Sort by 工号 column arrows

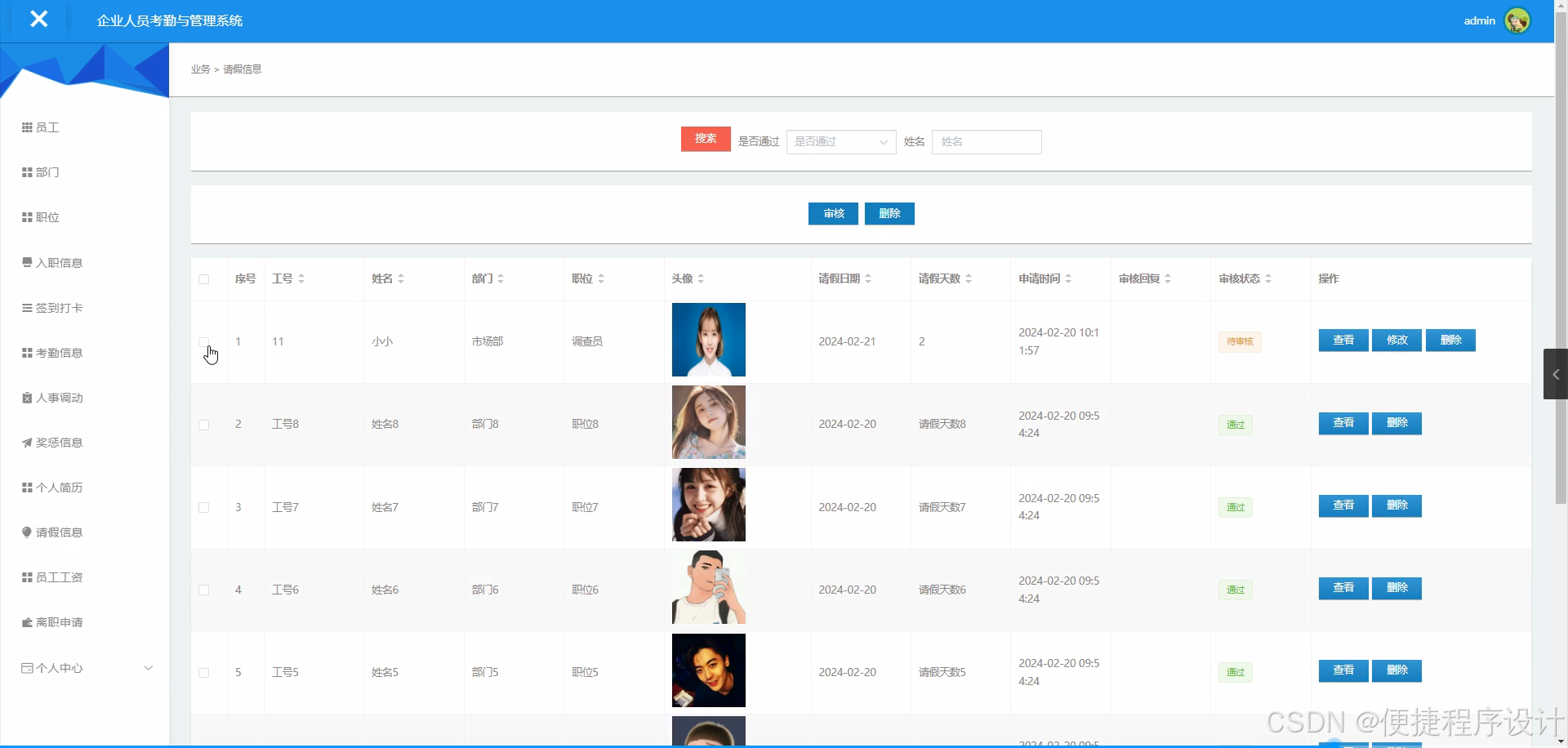point(301,278)
